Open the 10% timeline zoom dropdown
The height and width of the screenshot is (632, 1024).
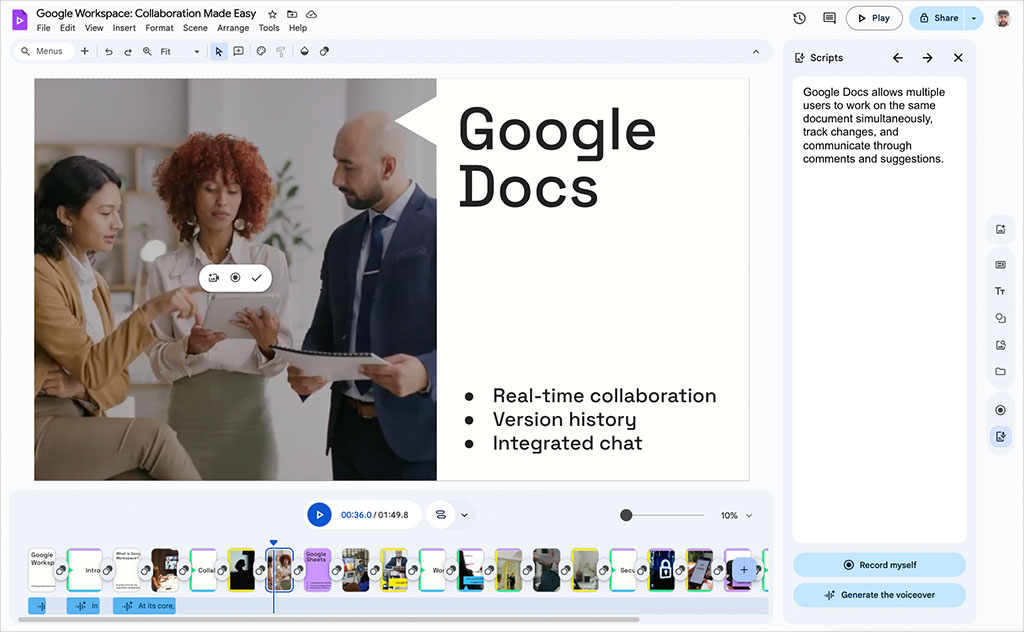(737, 516)
